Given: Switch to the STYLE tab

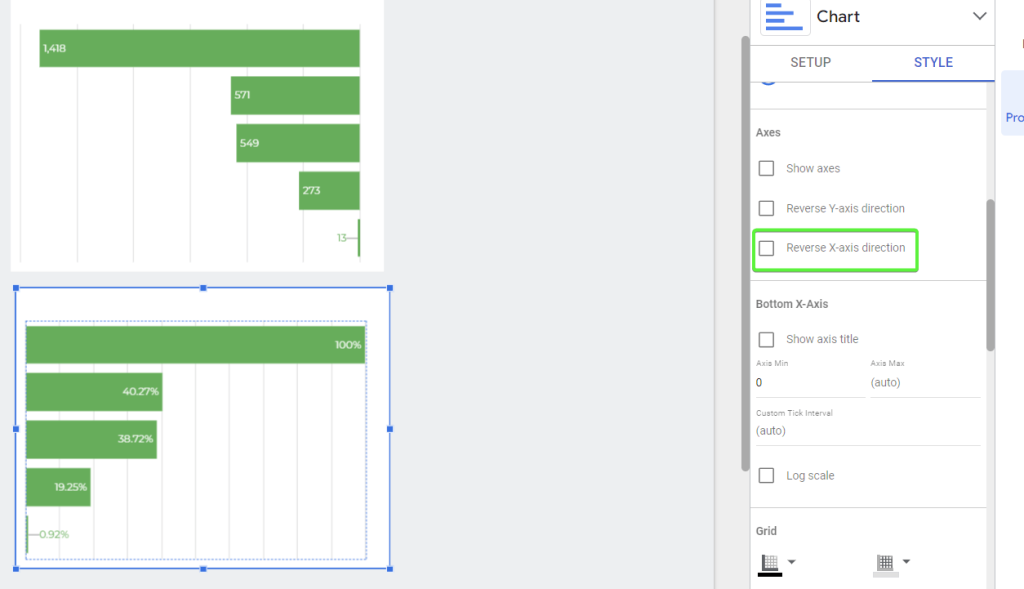Looking at the screenshot, I should click(x=933, y=63).
